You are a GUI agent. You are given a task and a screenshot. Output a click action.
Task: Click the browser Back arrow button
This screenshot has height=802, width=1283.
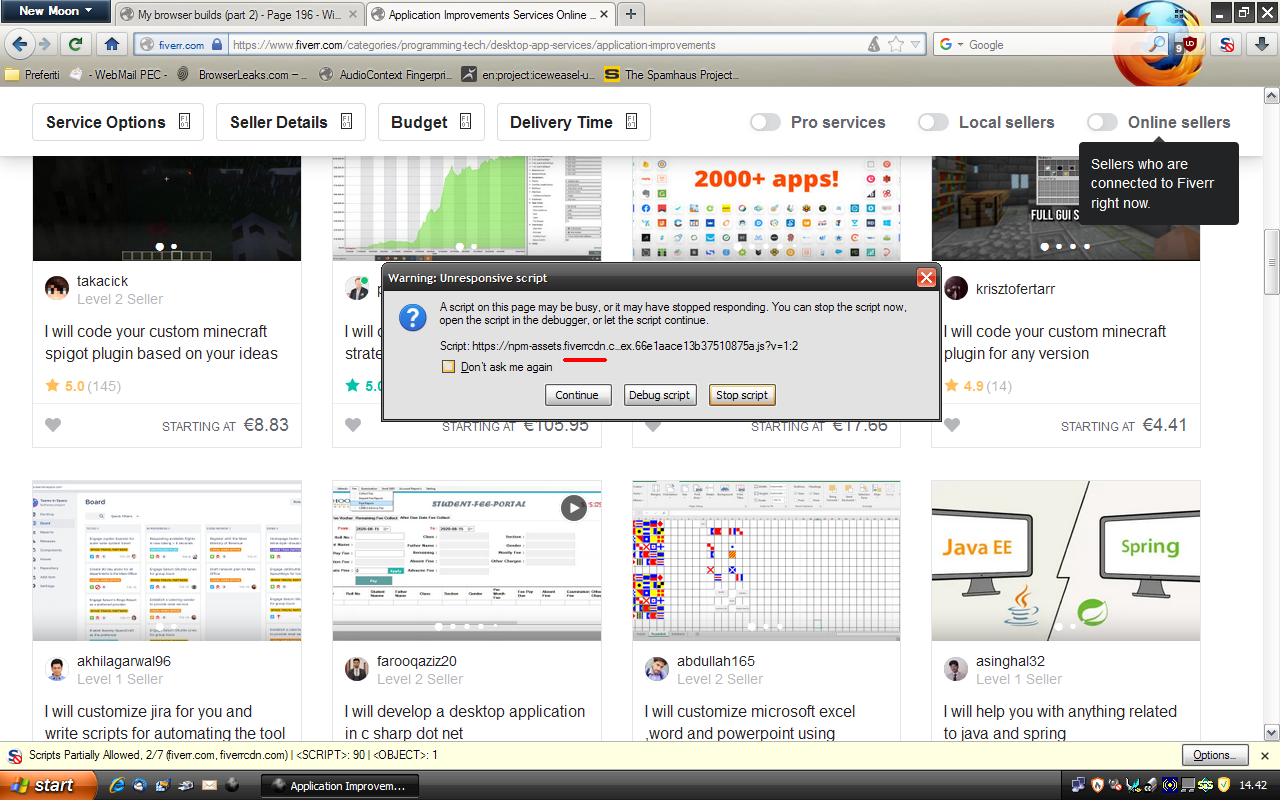[x=19, y=44]
